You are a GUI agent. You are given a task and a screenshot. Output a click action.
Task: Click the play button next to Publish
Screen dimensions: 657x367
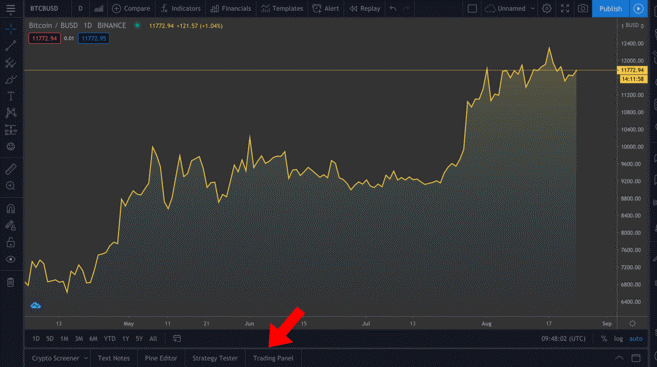pos(638,9)
